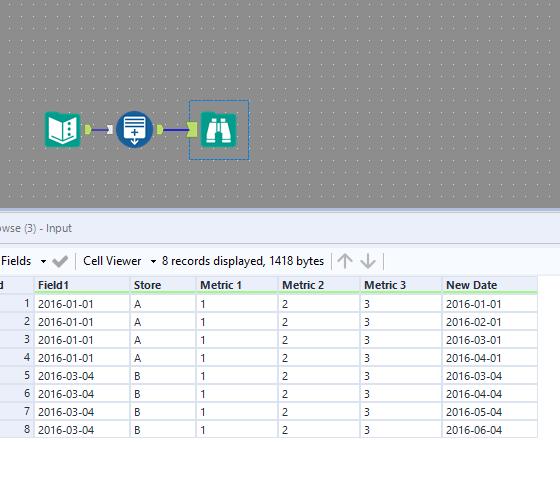Click Field1 cell in record 1
This screenshot has height=498, width=560.
coord(82,304)
